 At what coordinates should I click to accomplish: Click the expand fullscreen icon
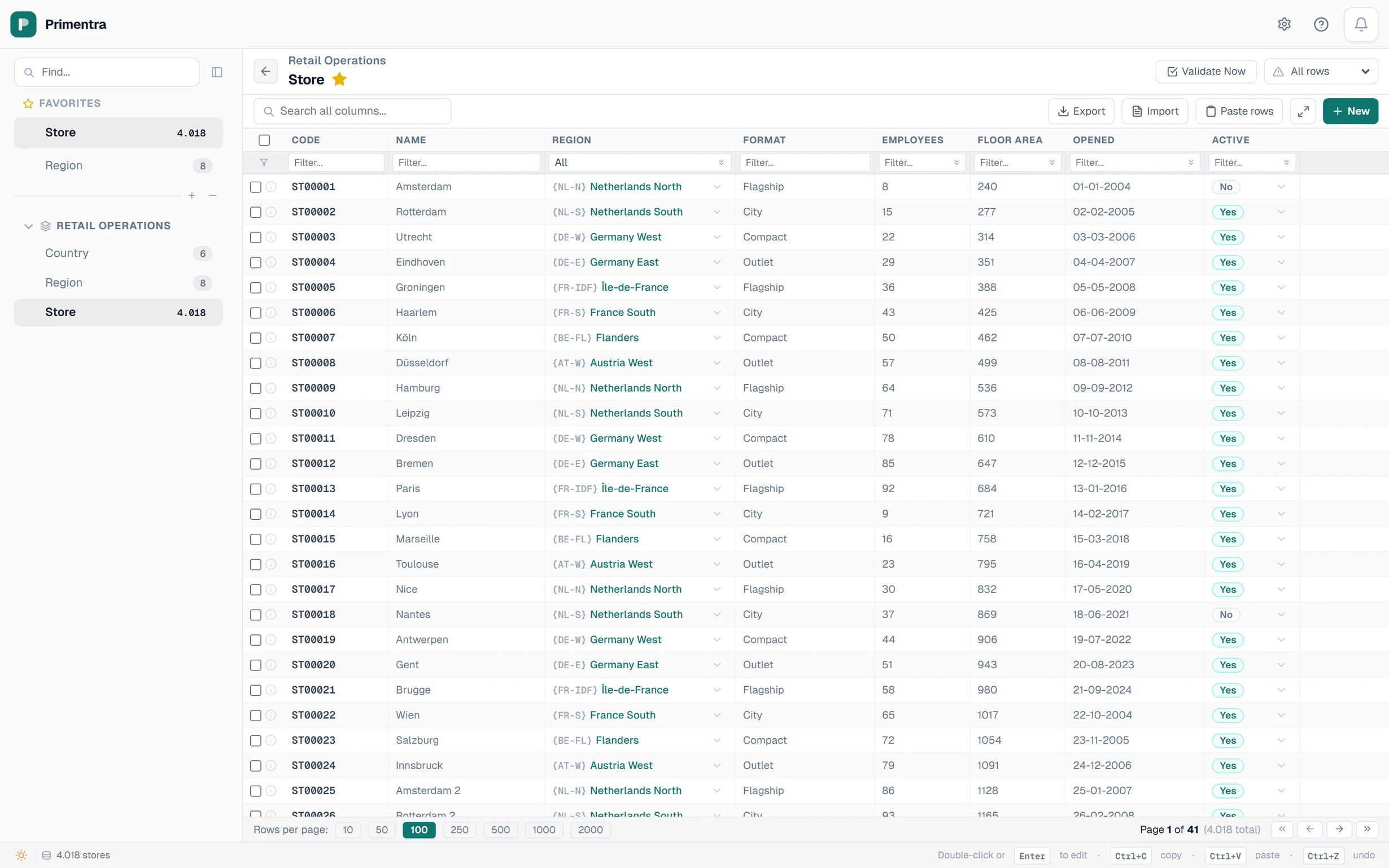[x=1303, y=111]
